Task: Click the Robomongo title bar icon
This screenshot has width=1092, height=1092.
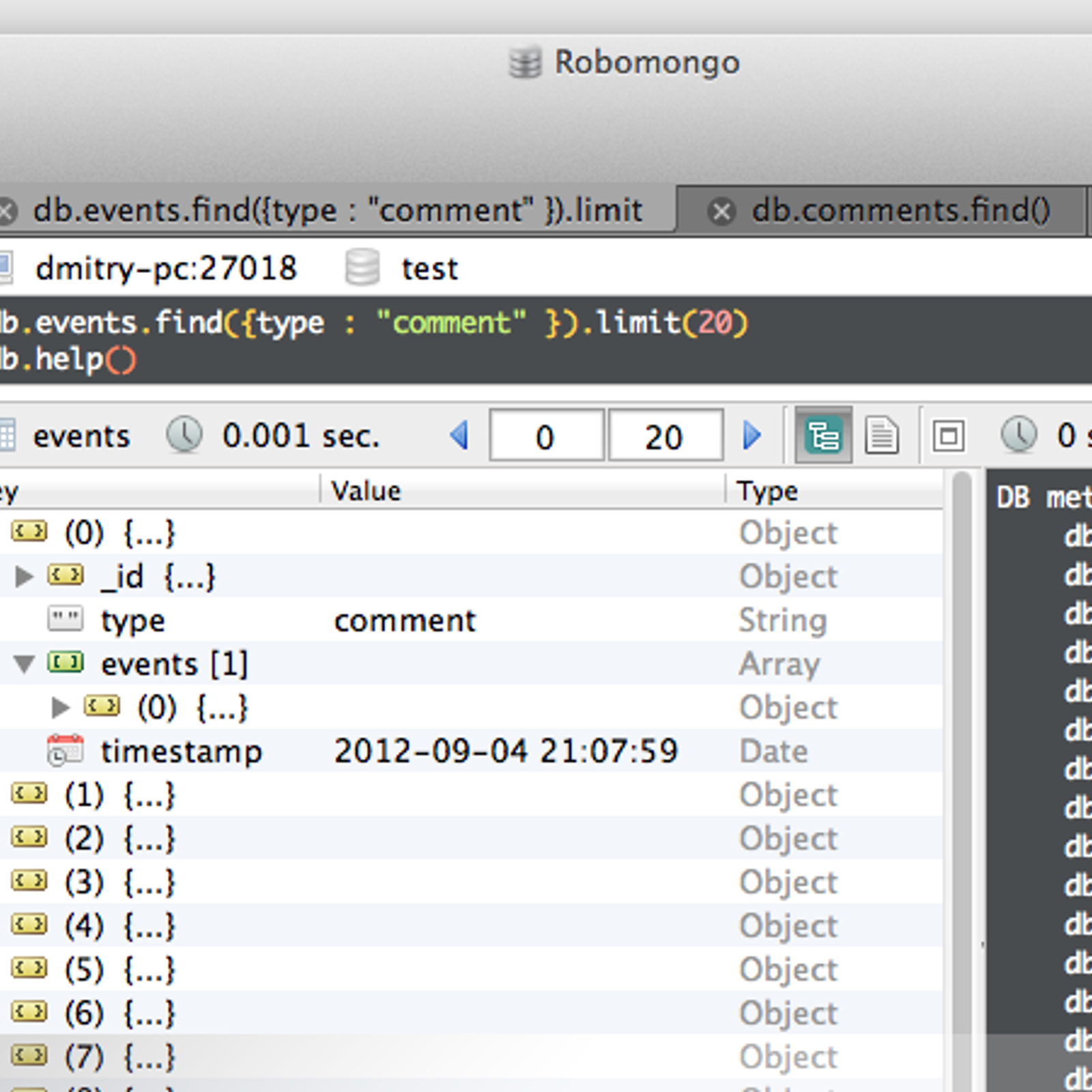Action: click(x=526, y=63)
